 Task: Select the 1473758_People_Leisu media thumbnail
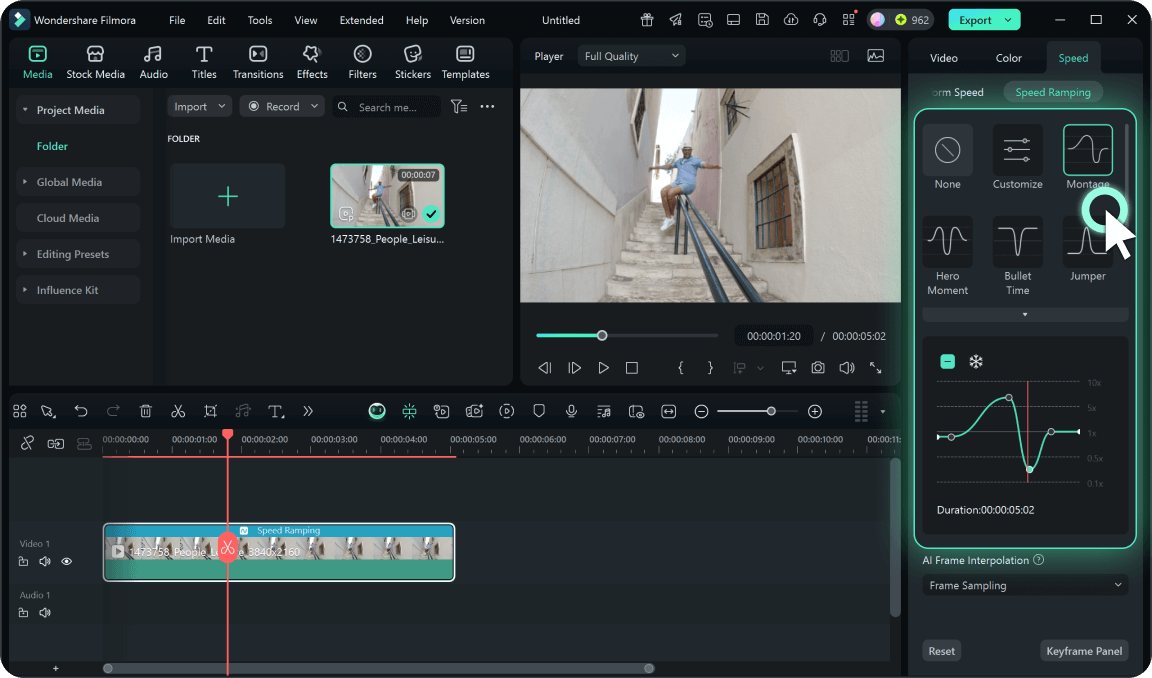click(387, 196)
